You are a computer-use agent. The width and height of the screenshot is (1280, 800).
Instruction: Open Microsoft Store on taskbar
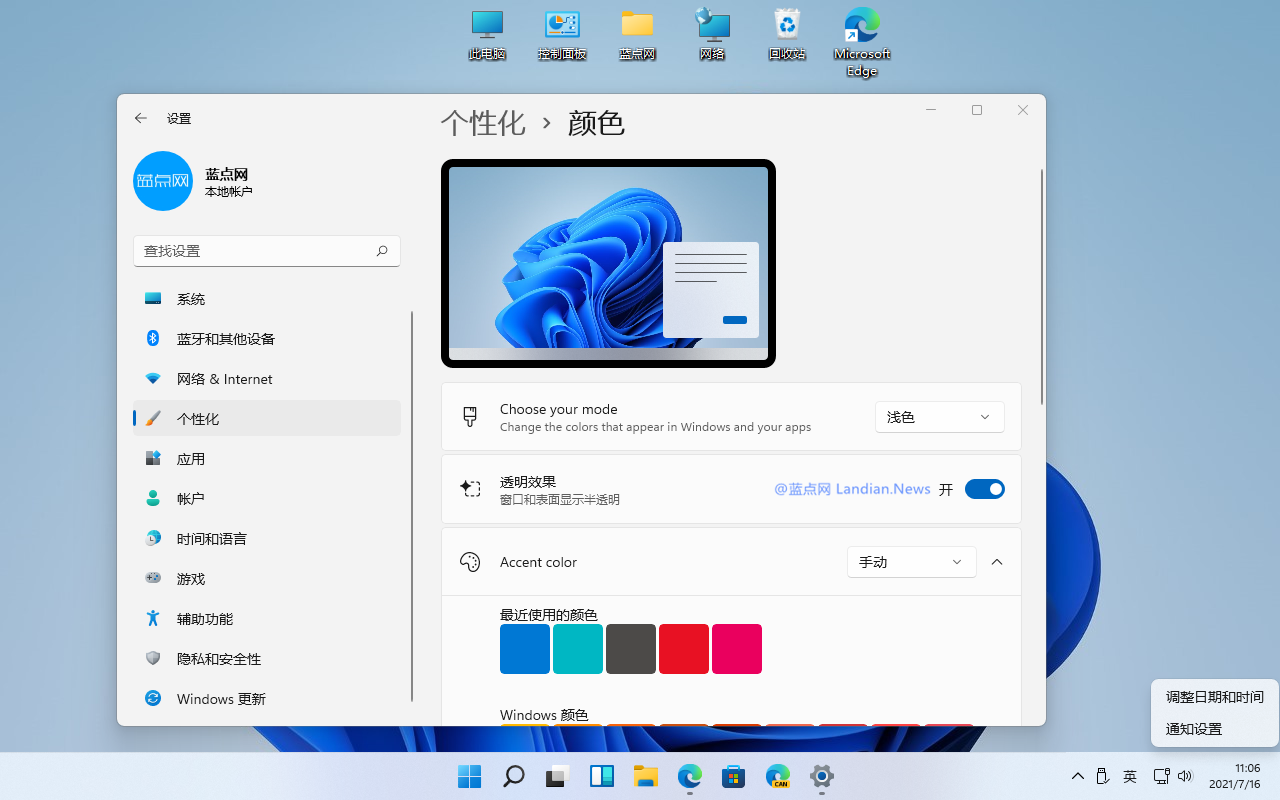pyautogui.click(x=733, y=776)
